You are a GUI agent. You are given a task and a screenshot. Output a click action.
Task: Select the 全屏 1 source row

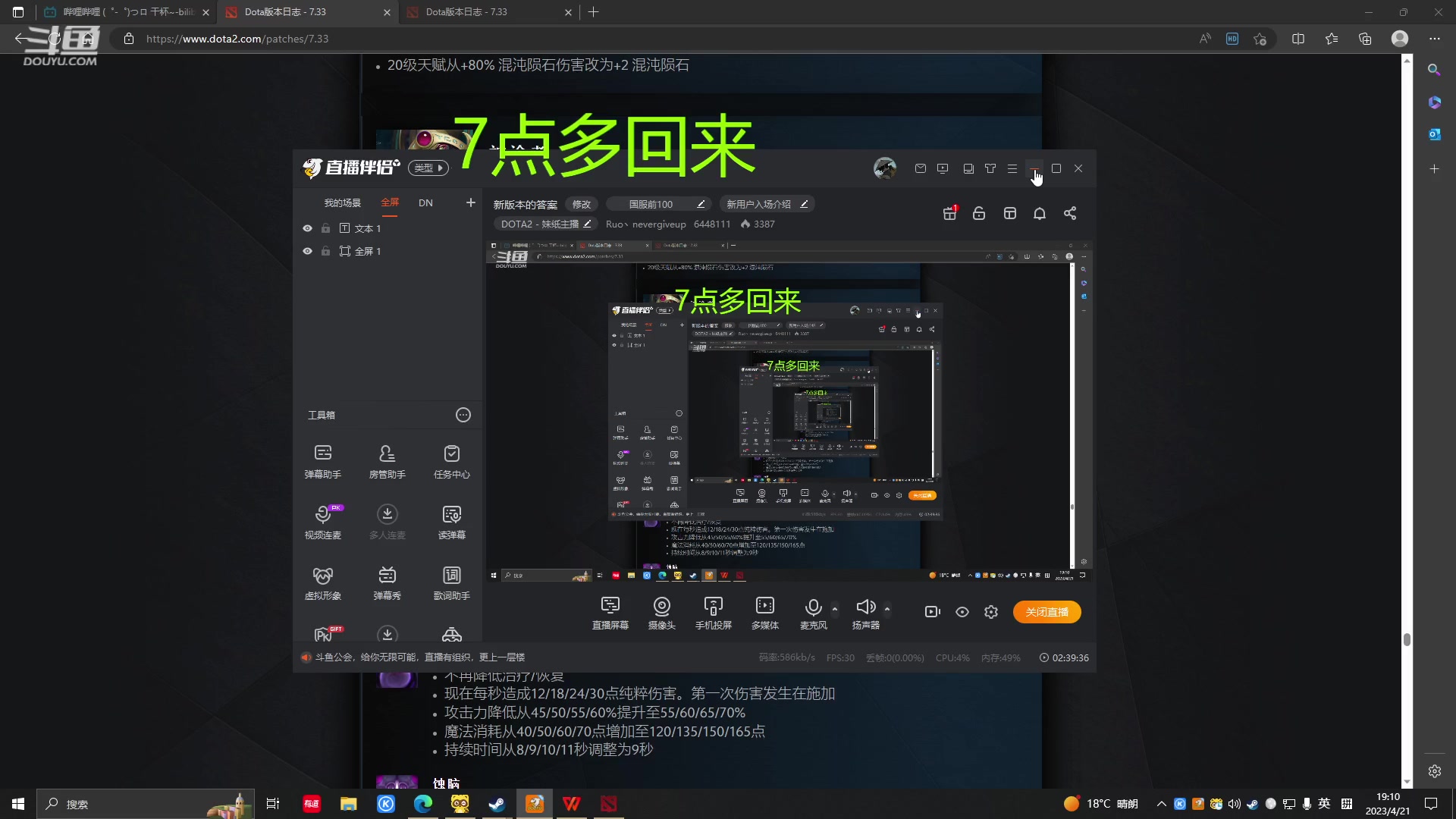click(x=387, y=251)
